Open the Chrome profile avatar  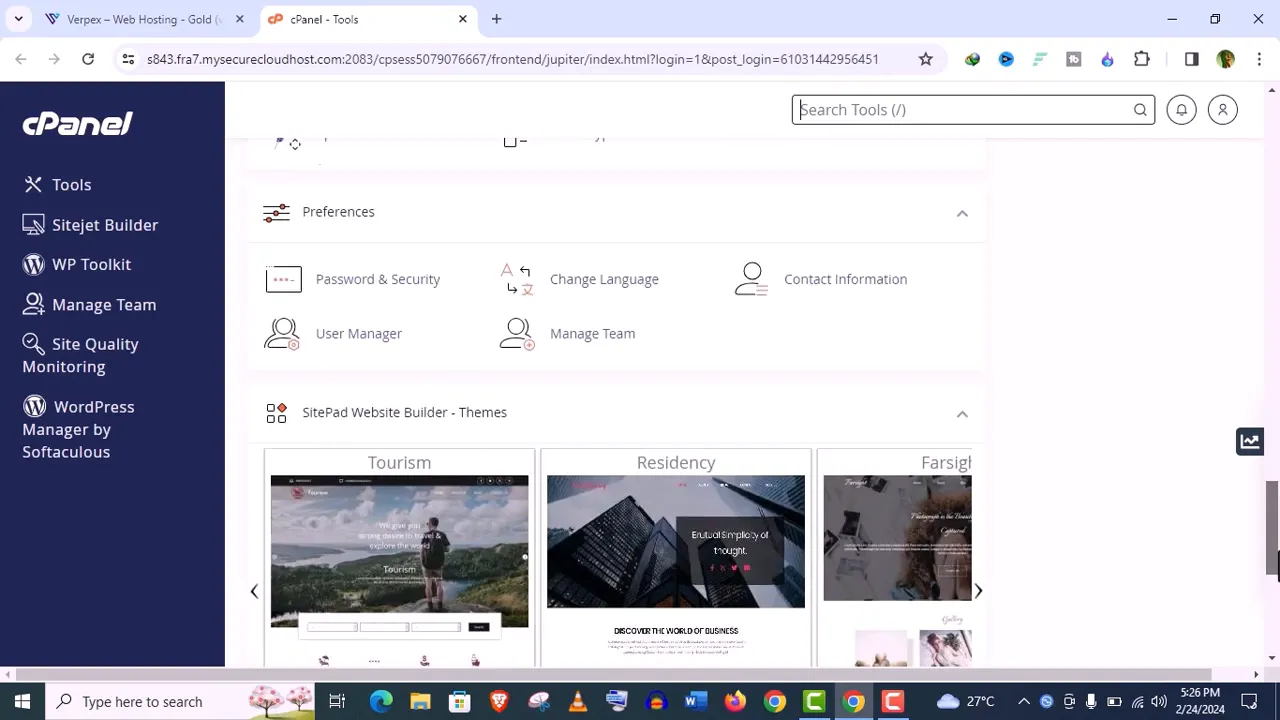(1225, 59)
